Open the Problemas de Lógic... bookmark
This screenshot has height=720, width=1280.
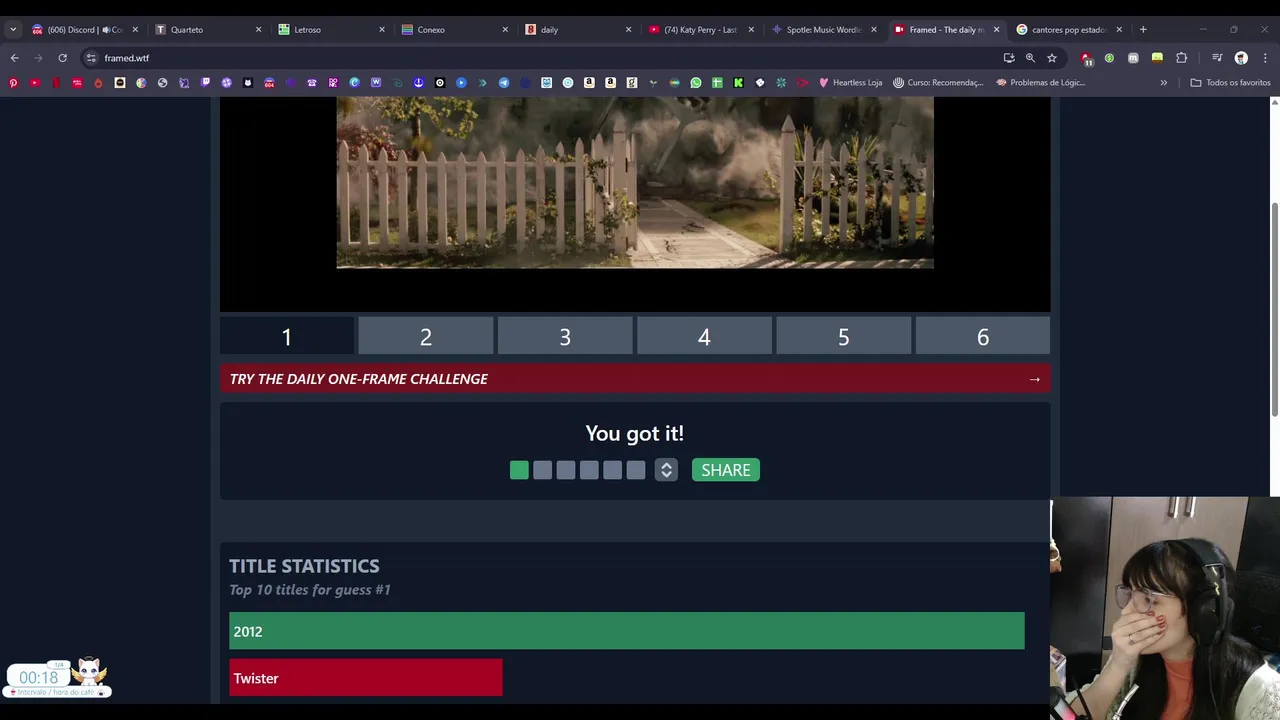1040,83
